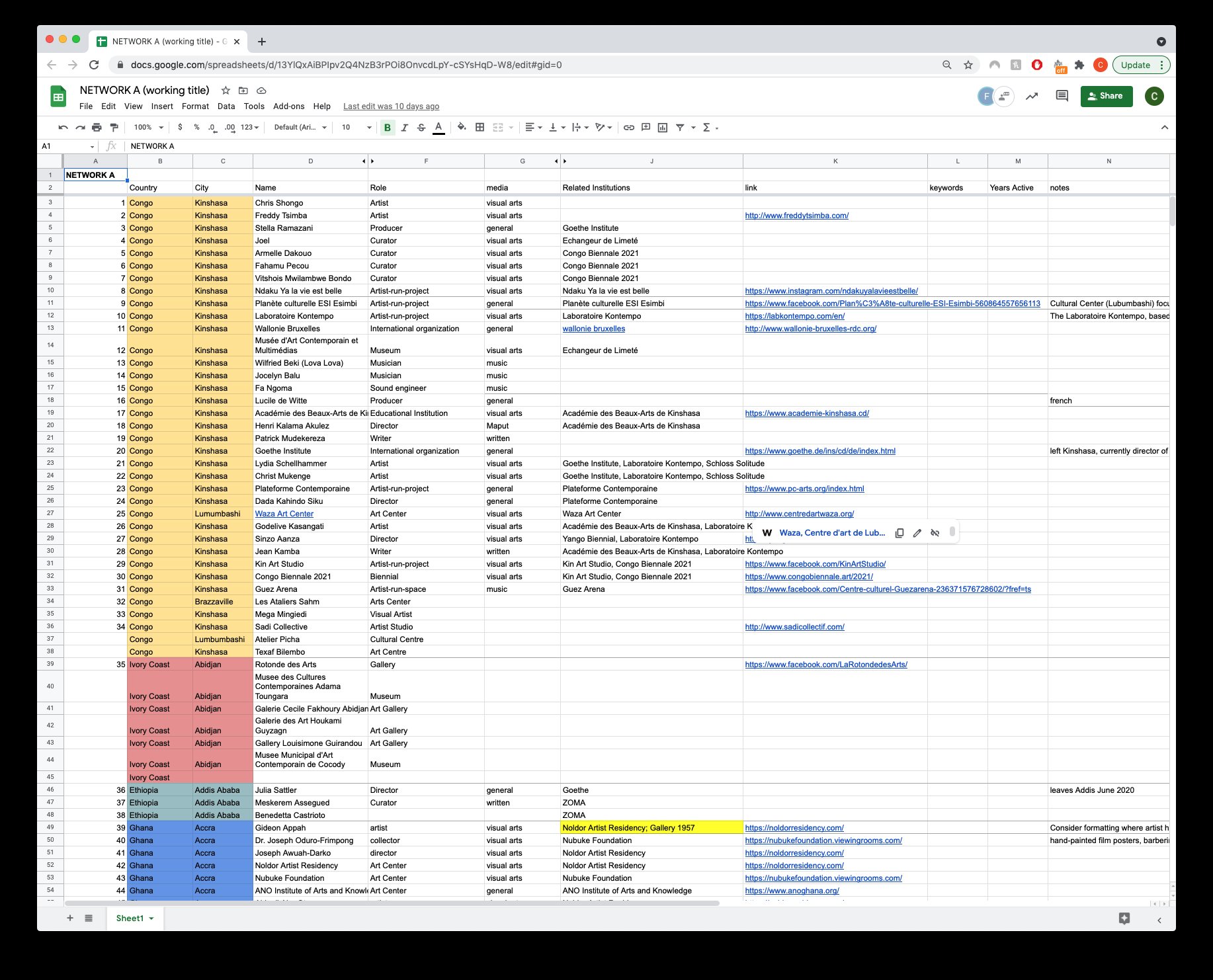Open the text color picker
This screenshot has height=980, width=1213.
[x=439, y=128]
